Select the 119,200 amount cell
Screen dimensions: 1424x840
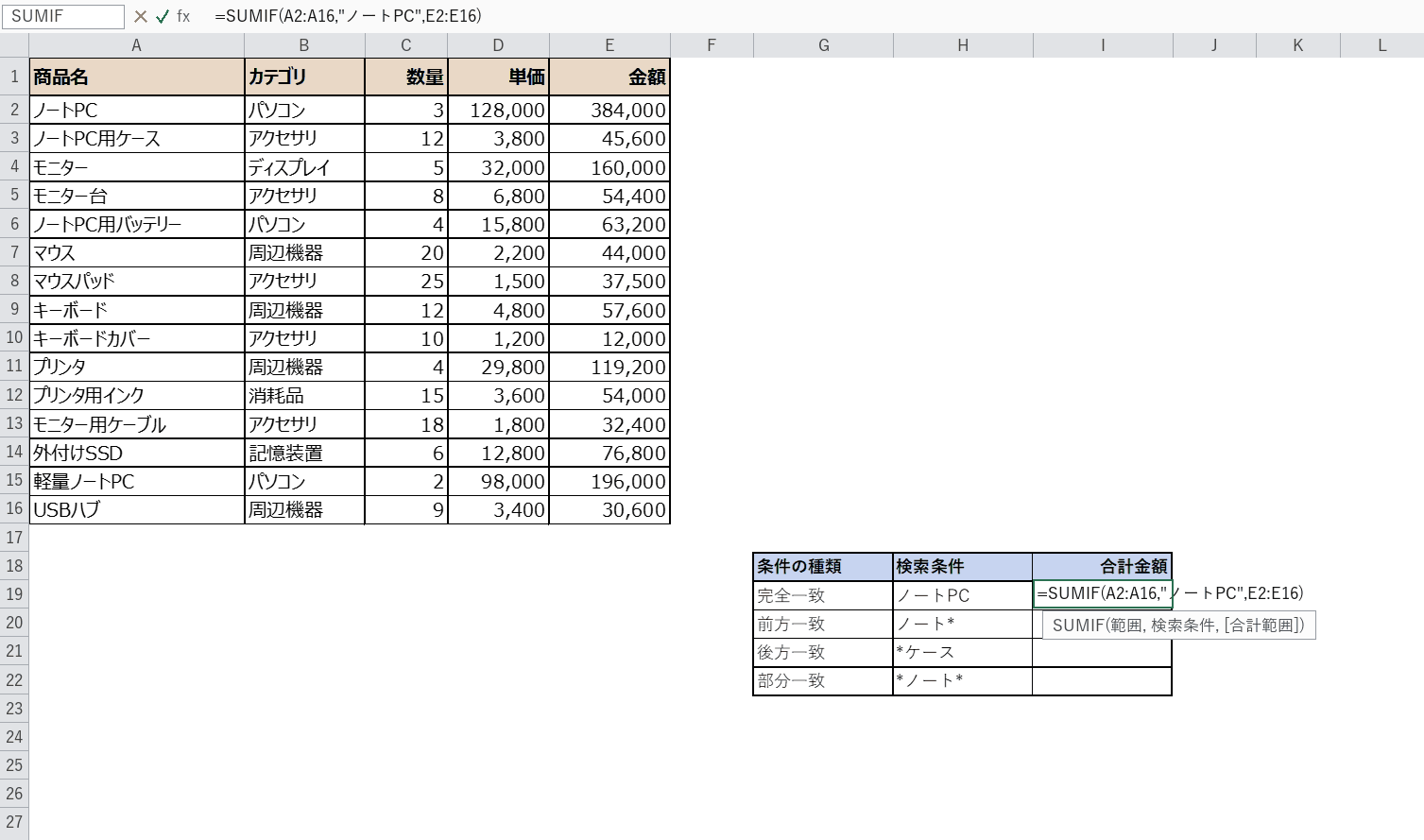(609, 367)
